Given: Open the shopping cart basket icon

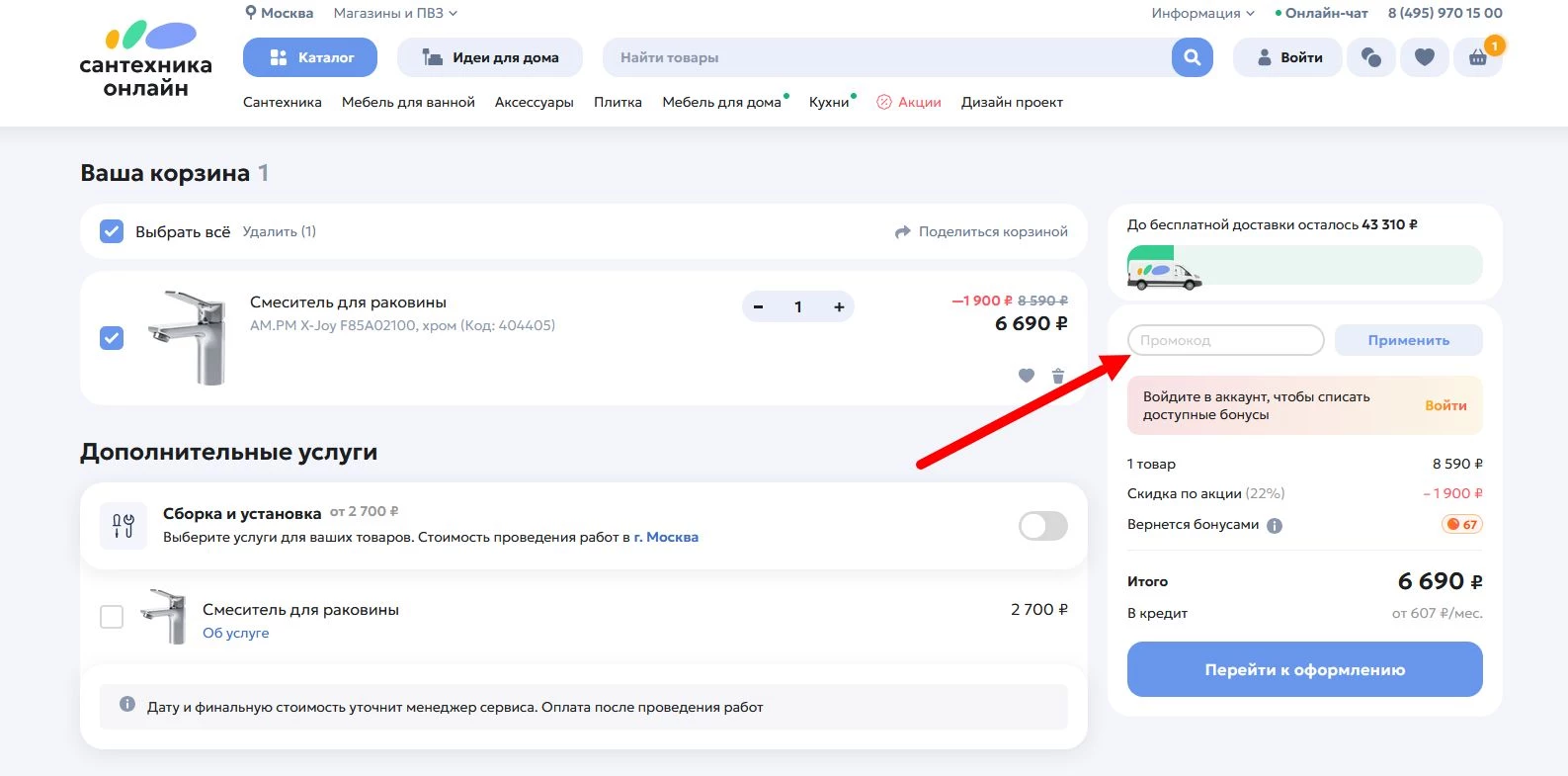Looking at the screenshot, I should coord(1477,57).
